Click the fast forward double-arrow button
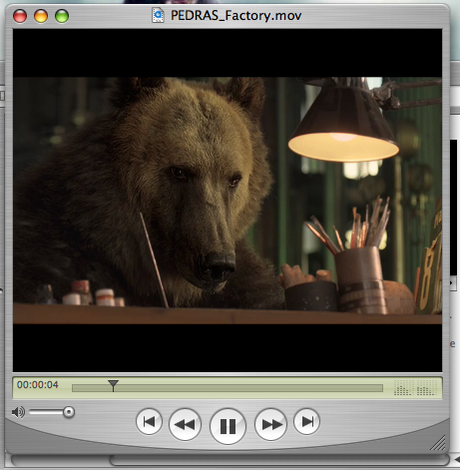 pos(271,424)
